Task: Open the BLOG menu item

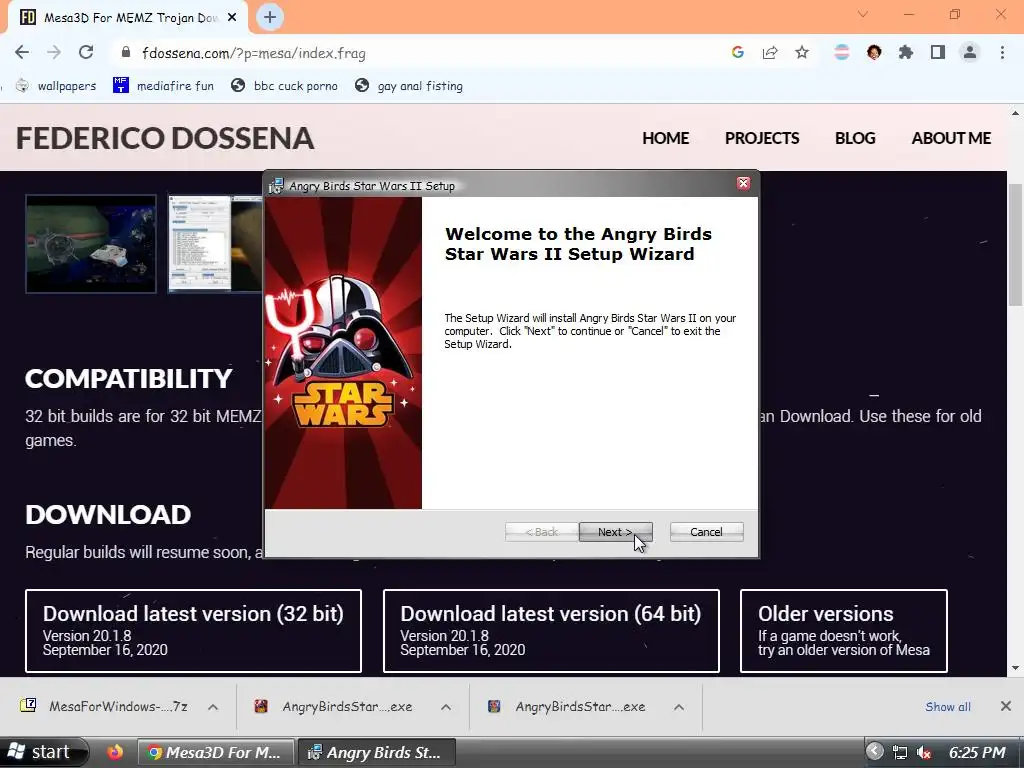Action: pos(855,138)
